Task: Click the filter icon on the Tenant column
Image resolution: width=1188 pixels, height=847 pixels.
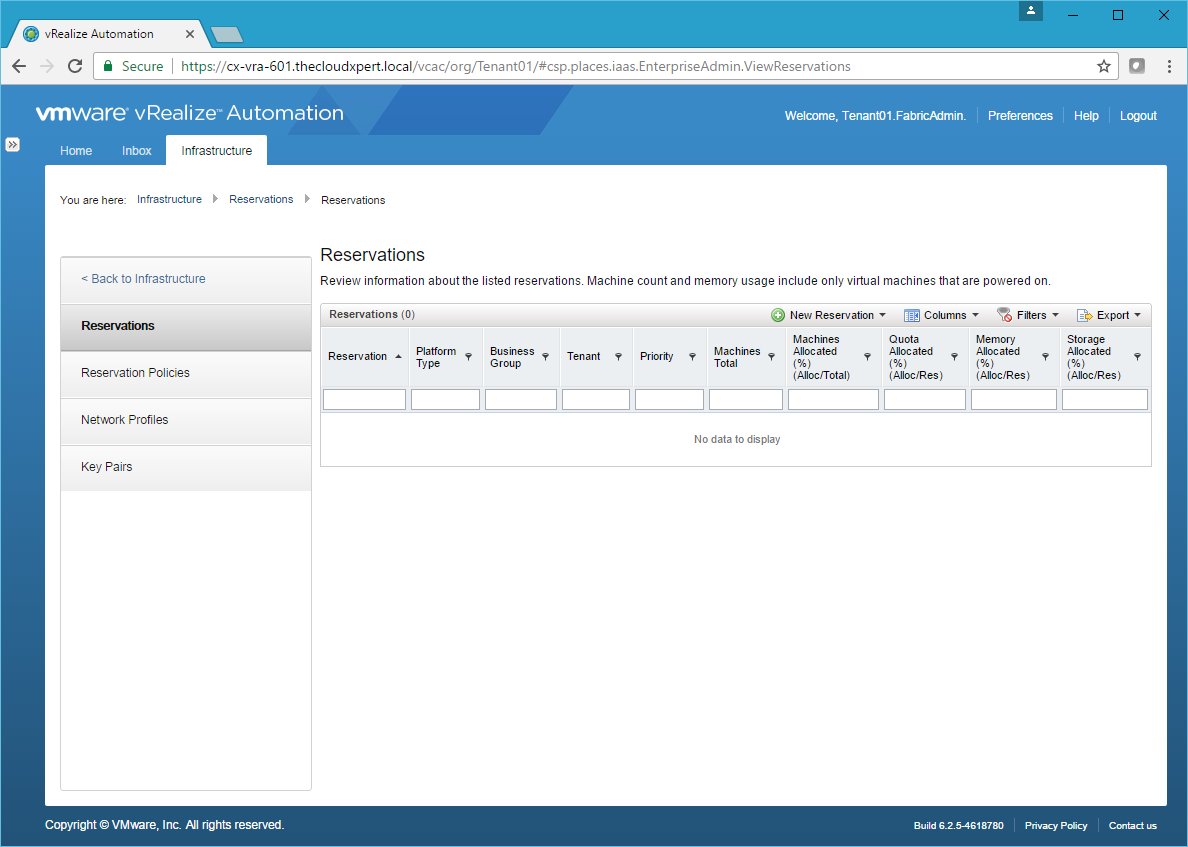Action: 618,357
